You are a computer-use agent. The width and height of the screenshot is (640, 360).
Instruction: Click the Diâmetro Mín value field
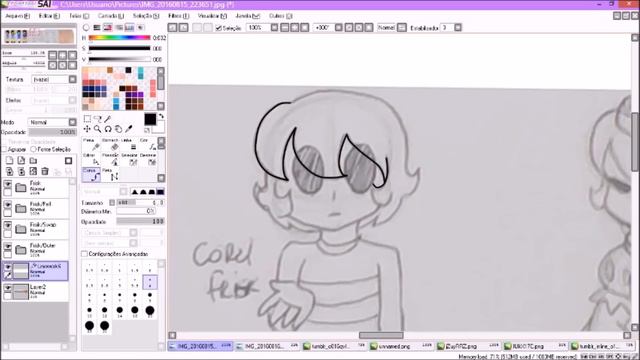(x=136, y=211)
